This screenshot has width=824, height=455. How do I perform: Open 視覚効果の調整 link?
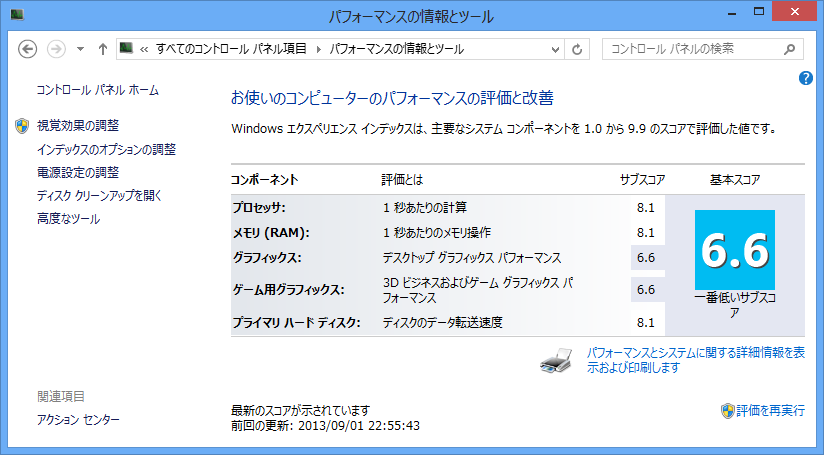click(78, 126)
